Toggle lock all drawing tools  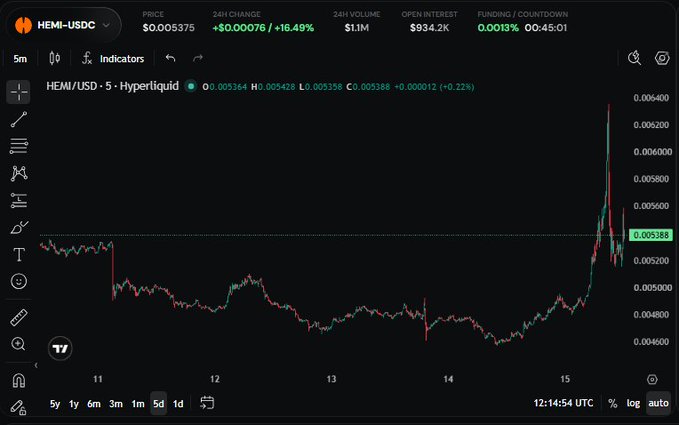19,407
